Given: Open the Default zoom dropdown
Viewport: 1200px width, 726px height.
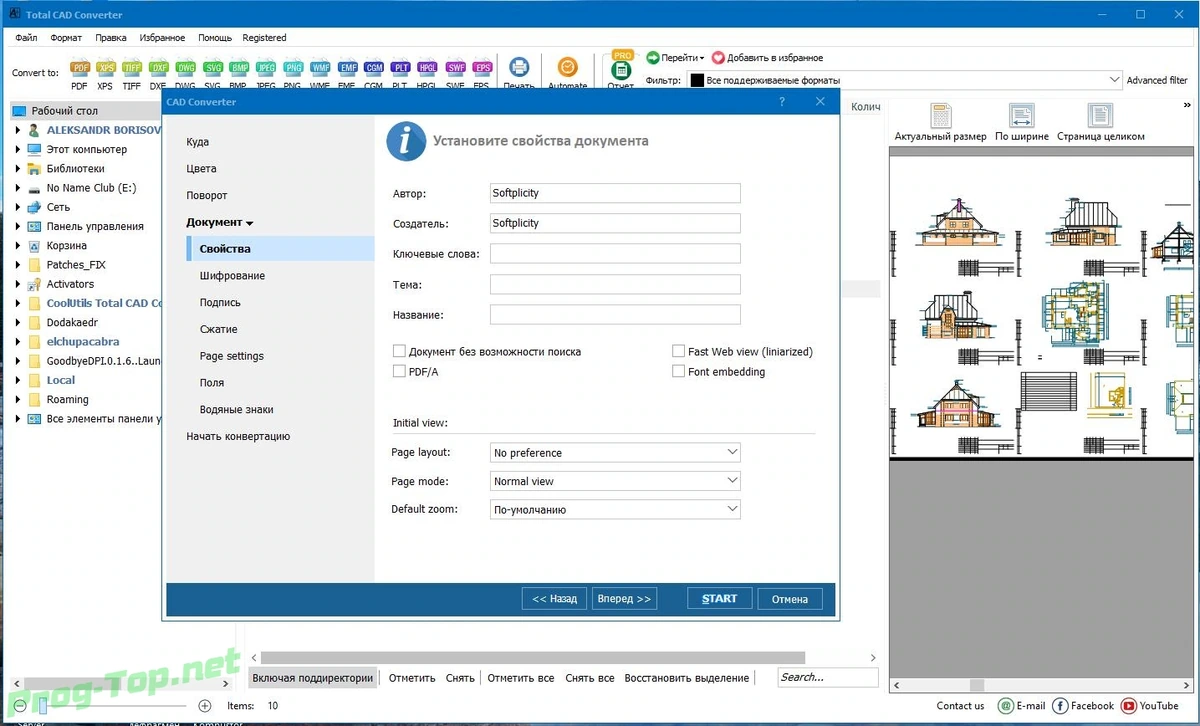Looking at the screenshot, I should click(615, 509).
